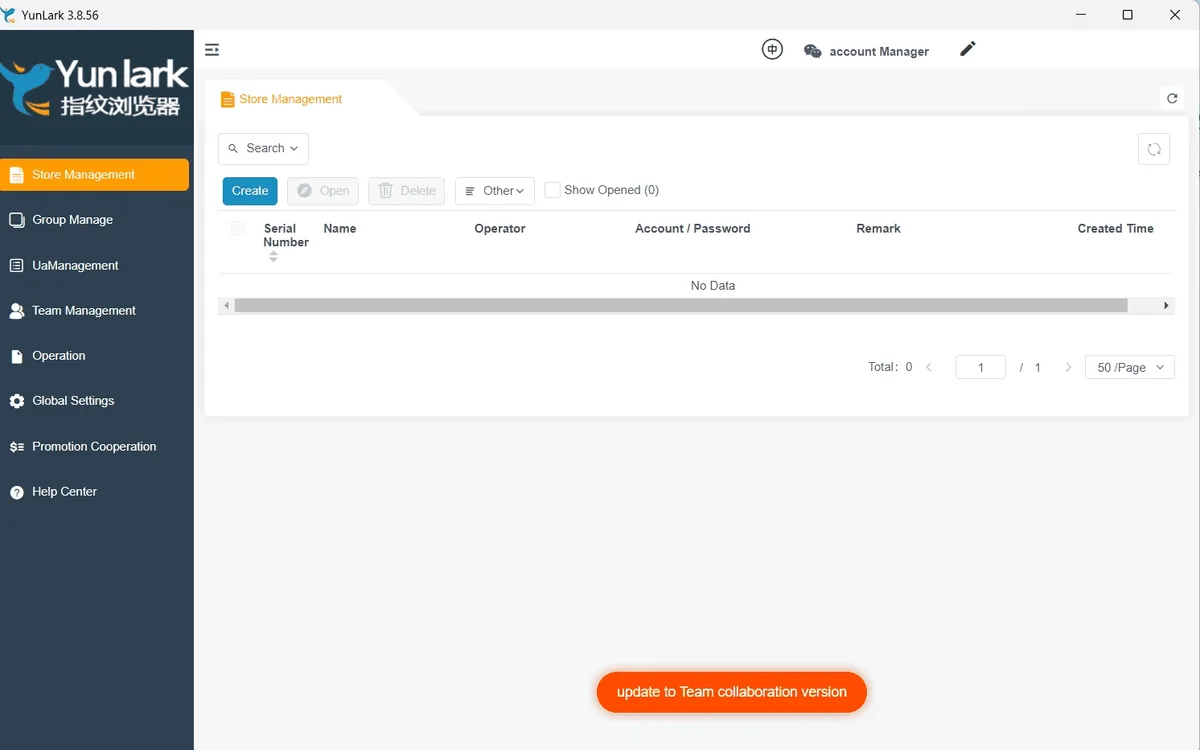Open the Other dropdown menu
1200x750 pixels.
[495, 191]
